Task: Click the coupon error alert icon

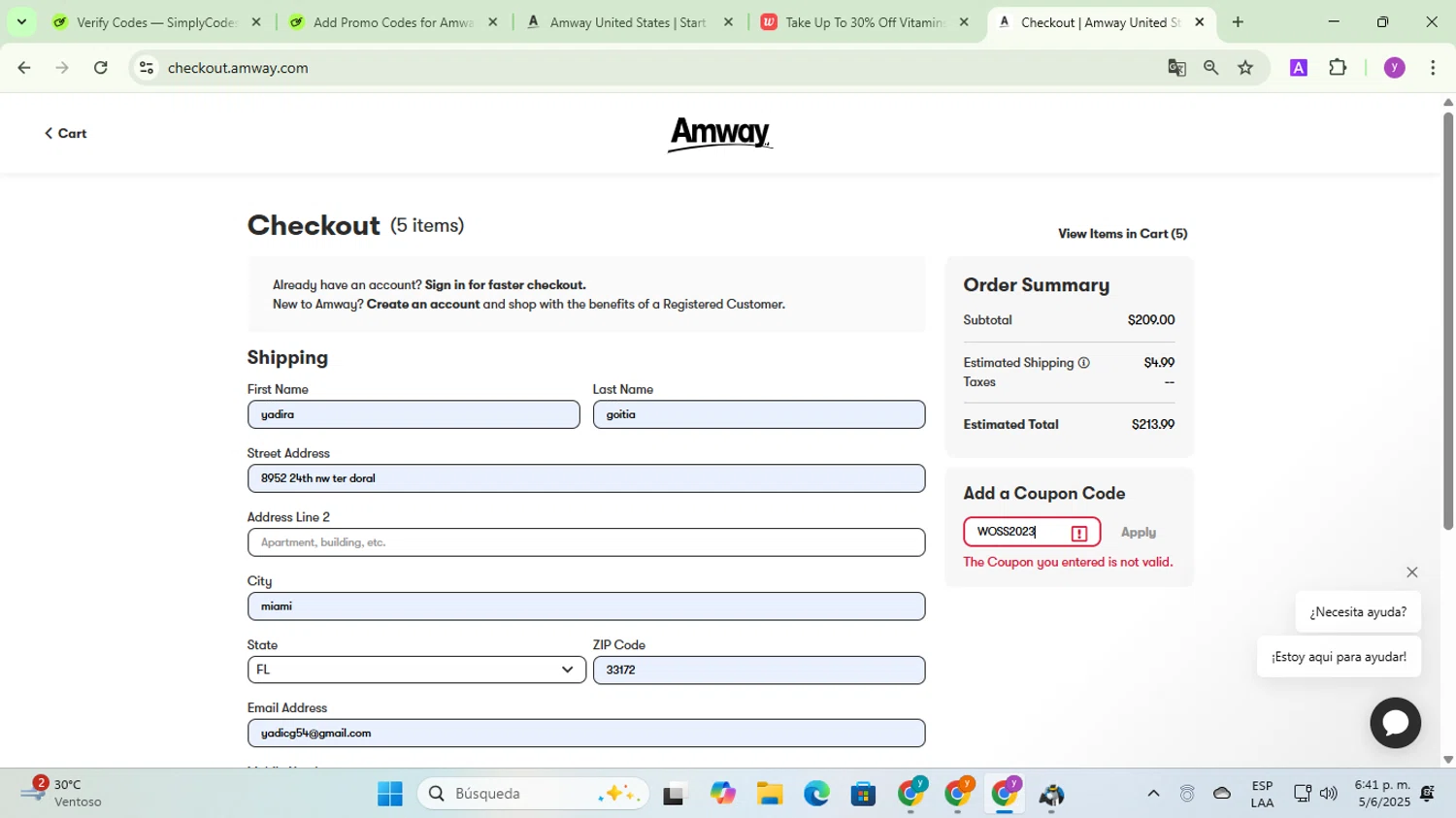Action: pyautogui.click(x=1079, y=533)
